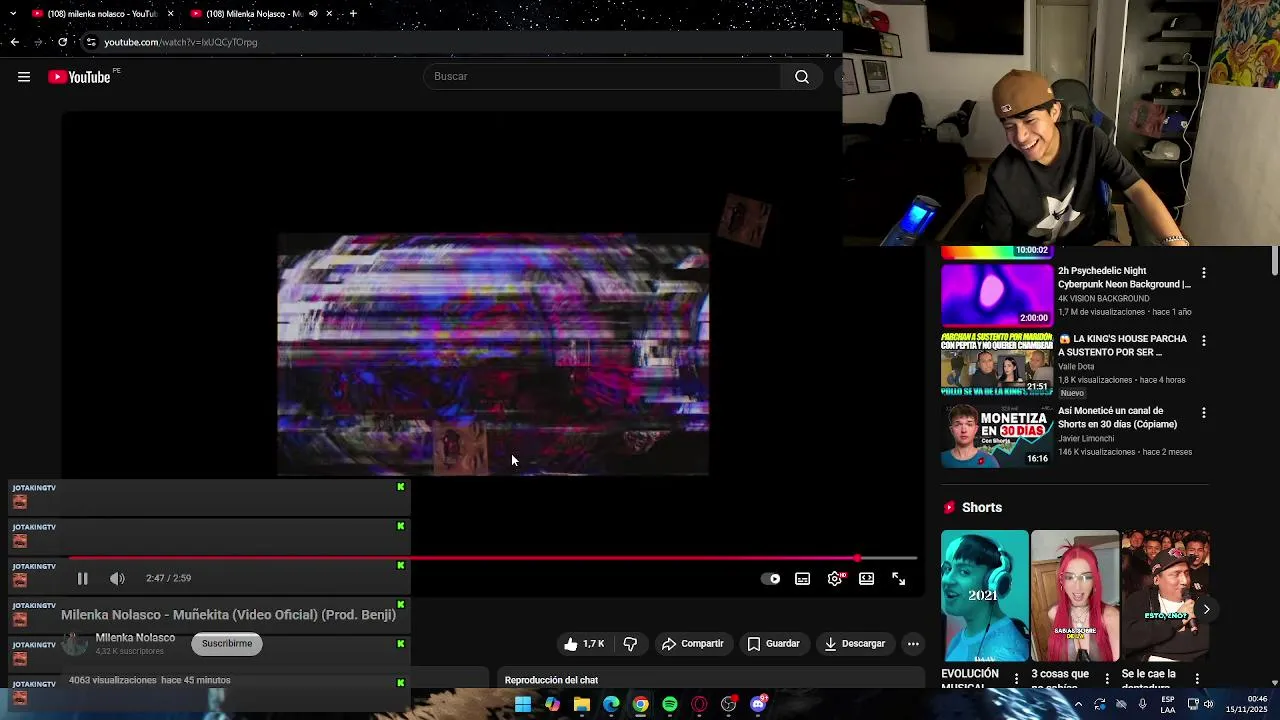
Task: Open the Se le cae la short
Action: [1165, 596]
